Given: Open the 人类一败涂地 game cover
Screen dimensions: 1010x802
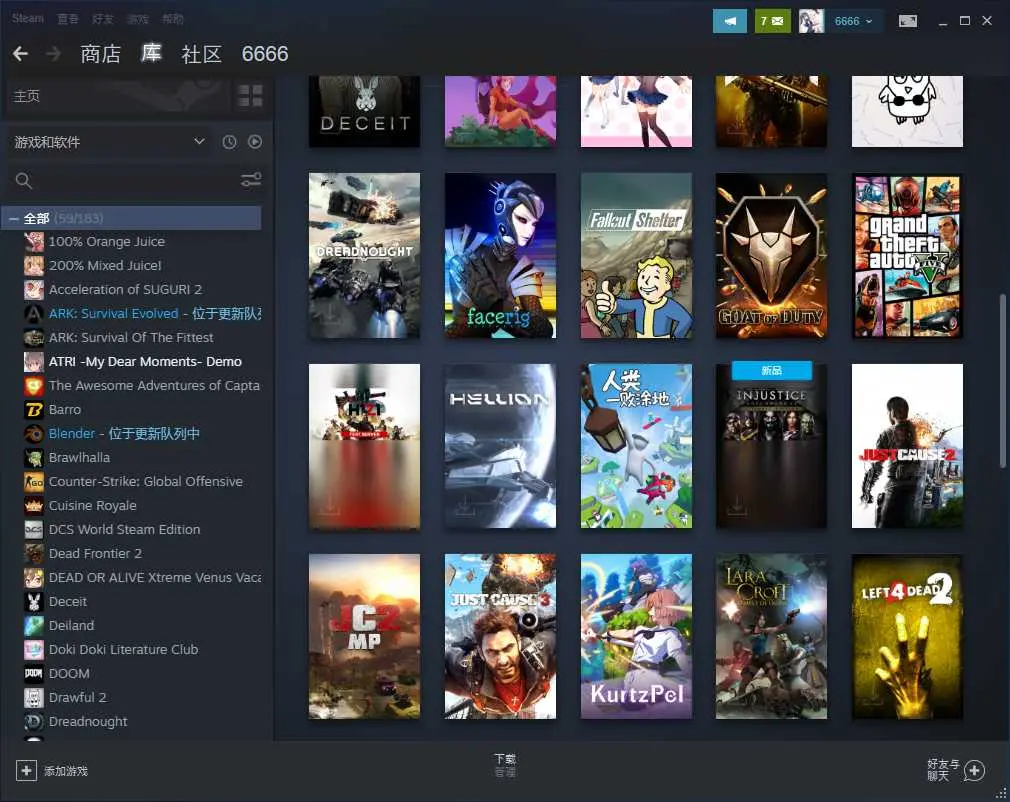Looking at the screenshot, I should click(x=636, y=446).
